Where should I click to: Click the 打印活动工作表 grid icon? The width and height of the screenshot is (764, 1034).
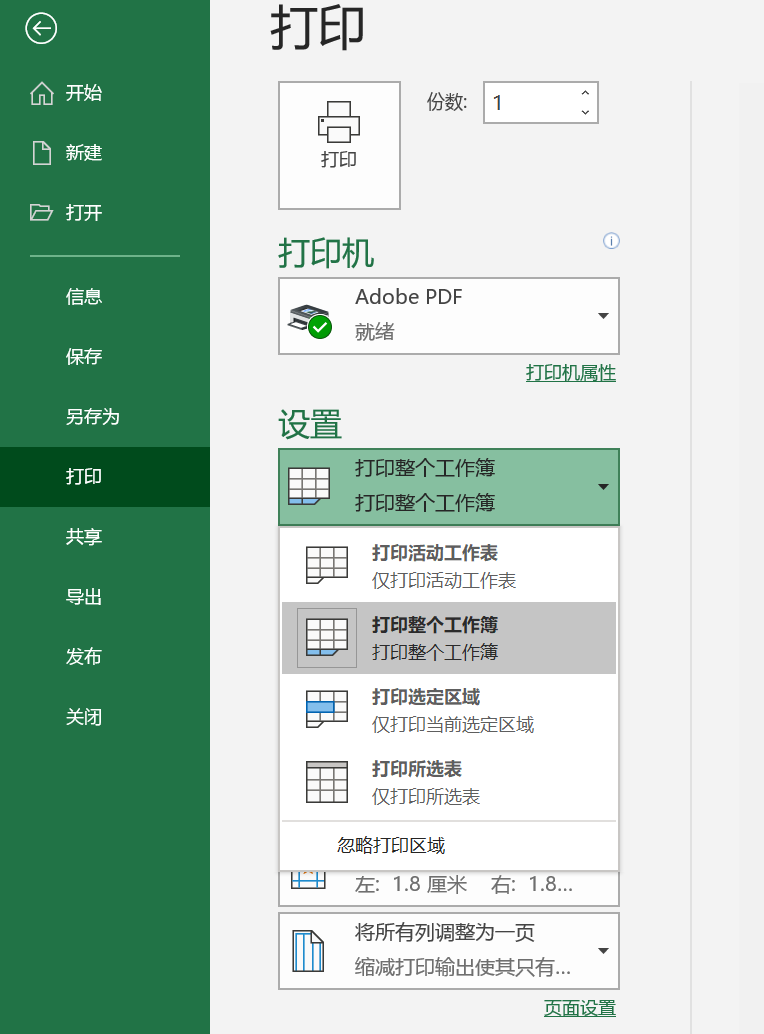pos(327,564)
